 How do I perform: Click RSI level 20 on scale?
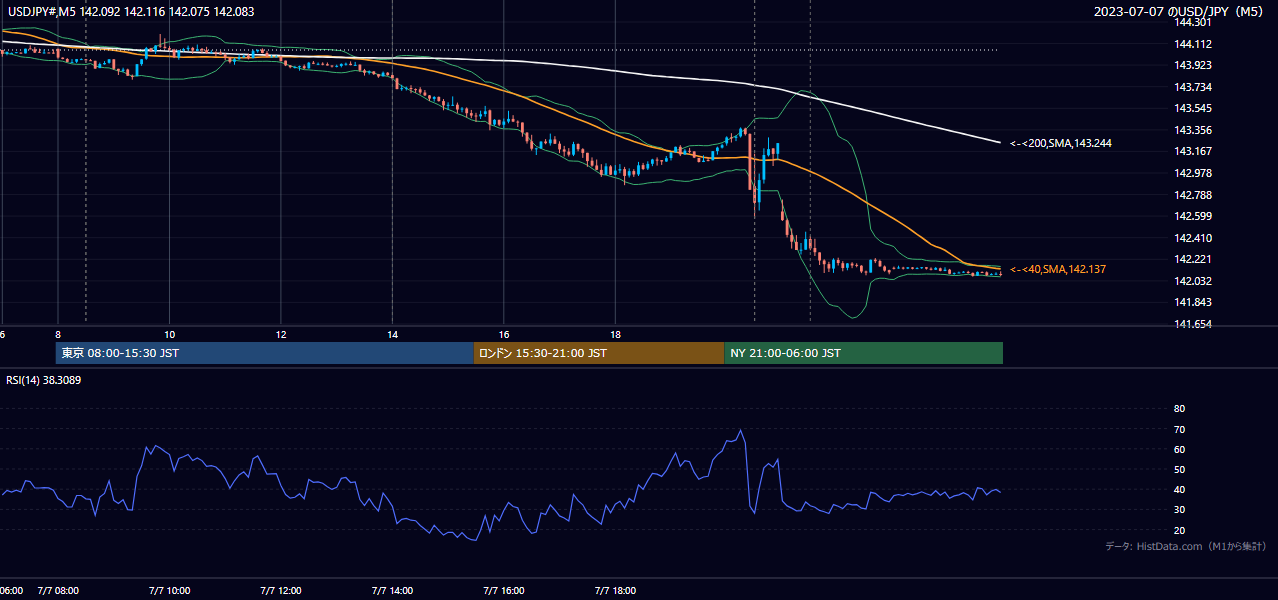[x=1179, y=530]
